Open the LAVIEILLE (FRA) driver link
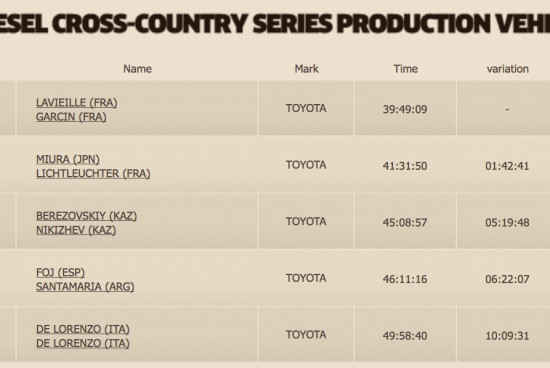 pos(76,103)
